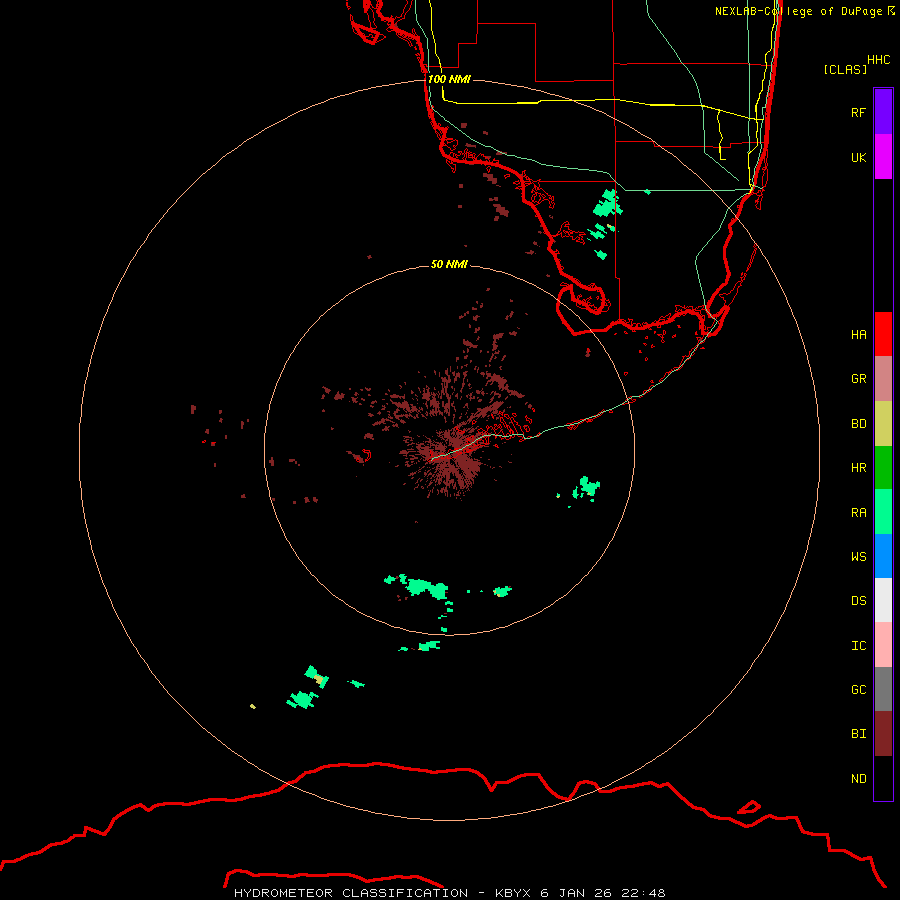Click the BD legend label
The image size is (900, 900).
(858, 424)
